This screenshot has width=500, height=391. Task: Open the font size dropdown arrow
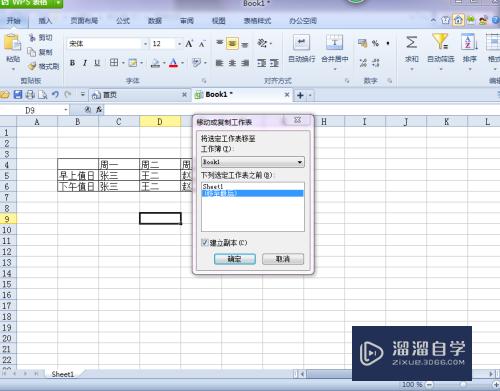[x=179, y=44]
